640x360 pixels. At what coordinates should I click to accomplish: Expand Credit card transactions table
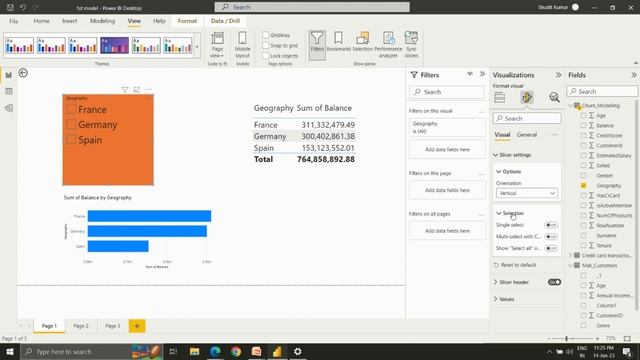(571, 256)
